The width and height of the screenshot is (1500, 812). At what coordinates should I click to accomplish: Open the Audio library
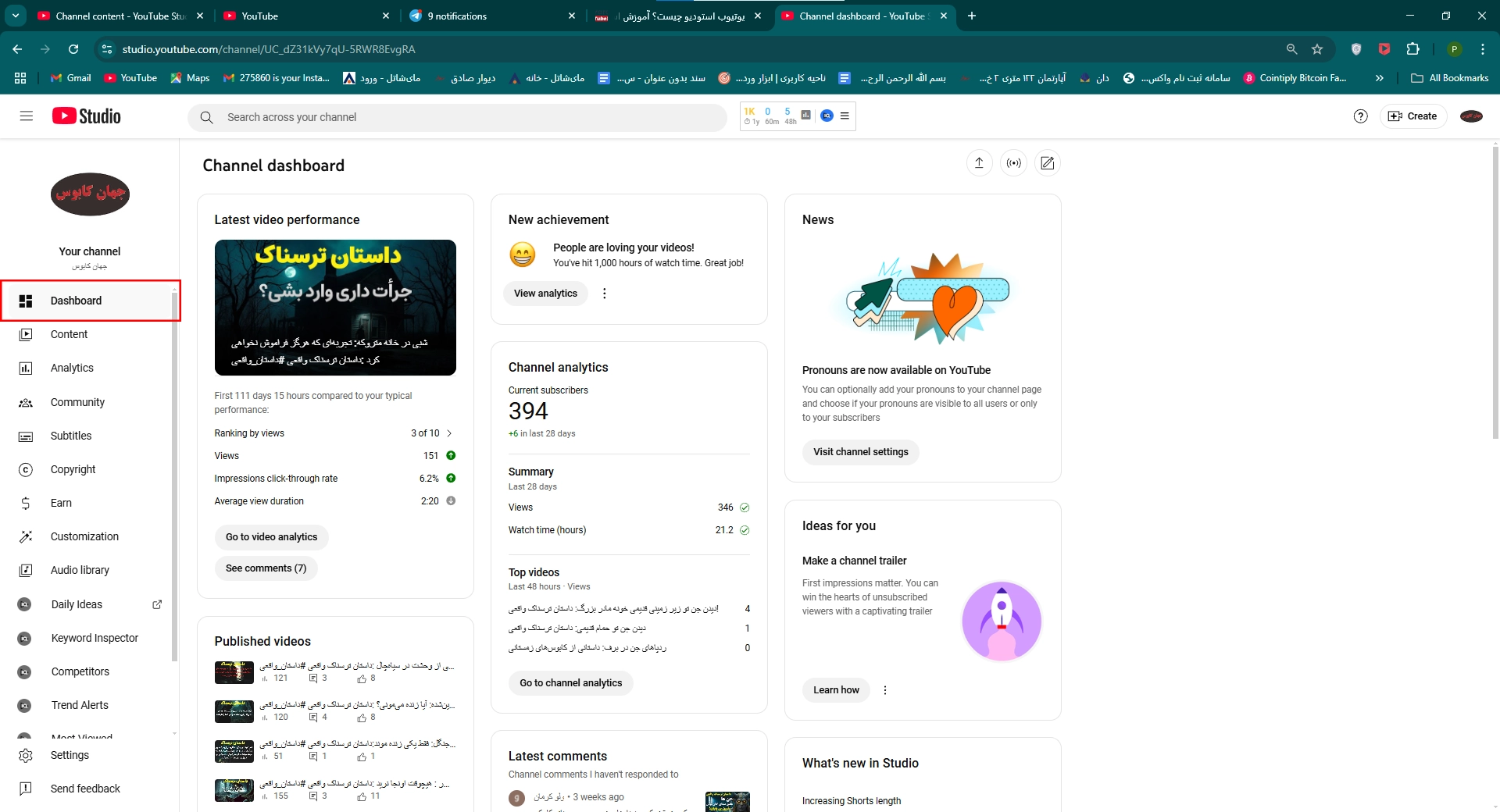[x=79, y=570]
